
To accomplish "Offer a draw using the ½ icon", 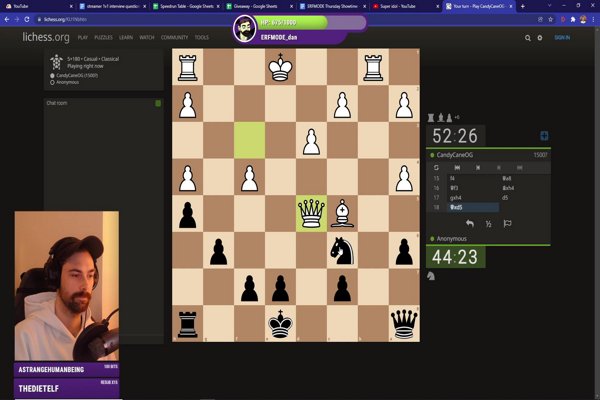I will 488,224.
